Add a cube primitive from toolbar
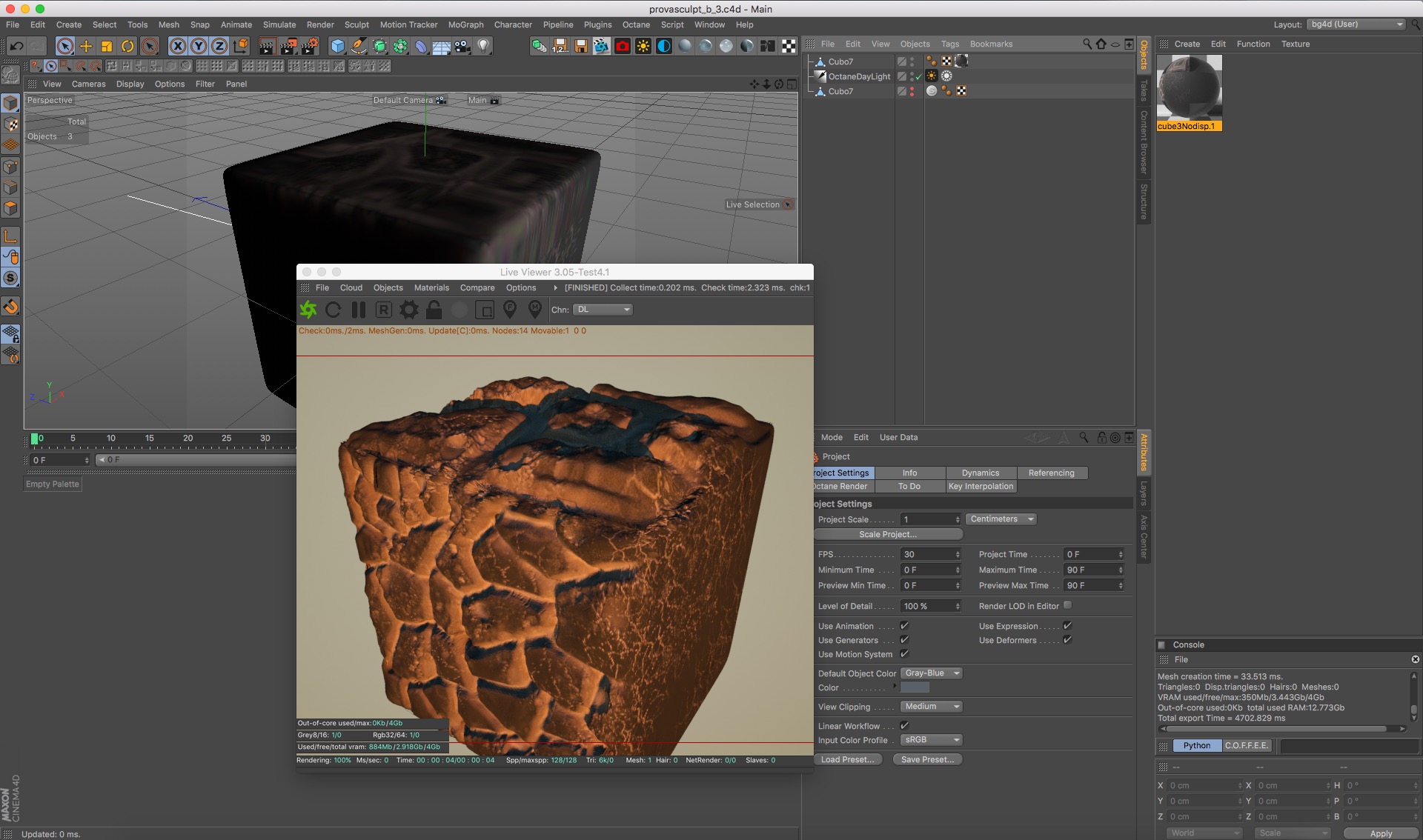The height and width of the screenshot is (840, 1423). click(x=338, y=46)
